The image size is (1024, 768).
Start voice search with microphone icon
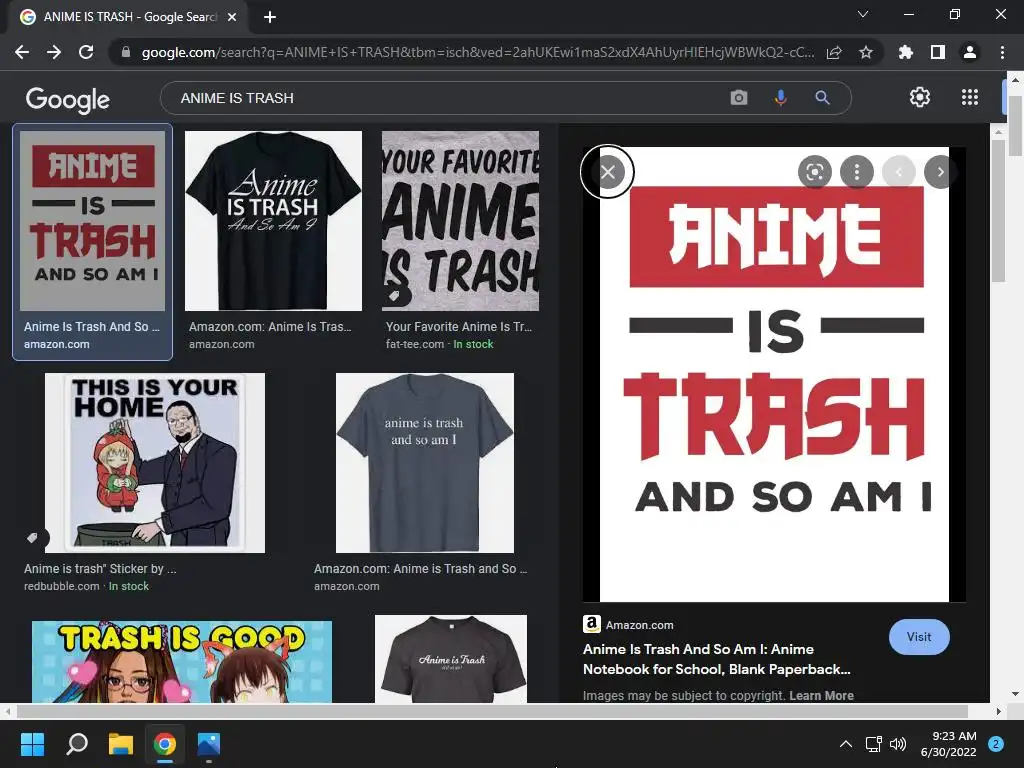(x=780, y=98)
